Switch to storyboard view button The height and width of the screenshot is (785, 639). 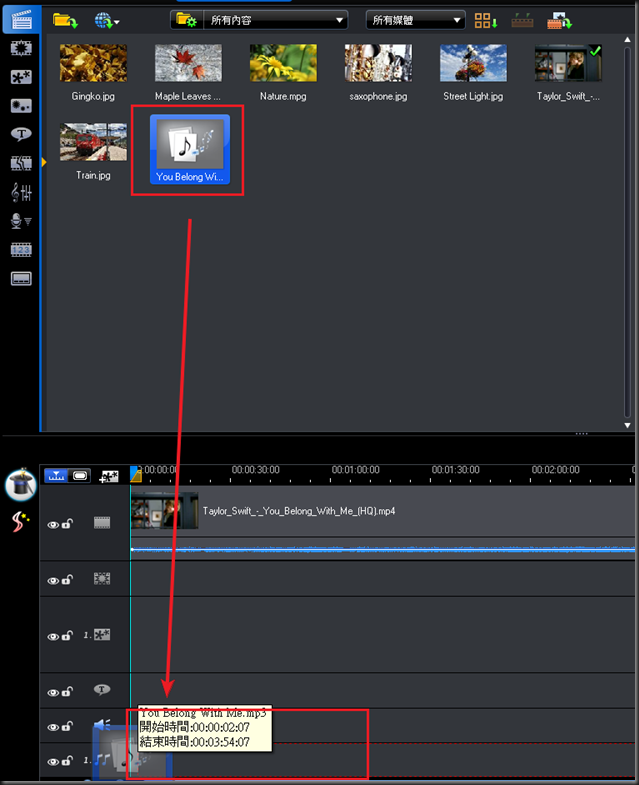[x=80, y=475]
